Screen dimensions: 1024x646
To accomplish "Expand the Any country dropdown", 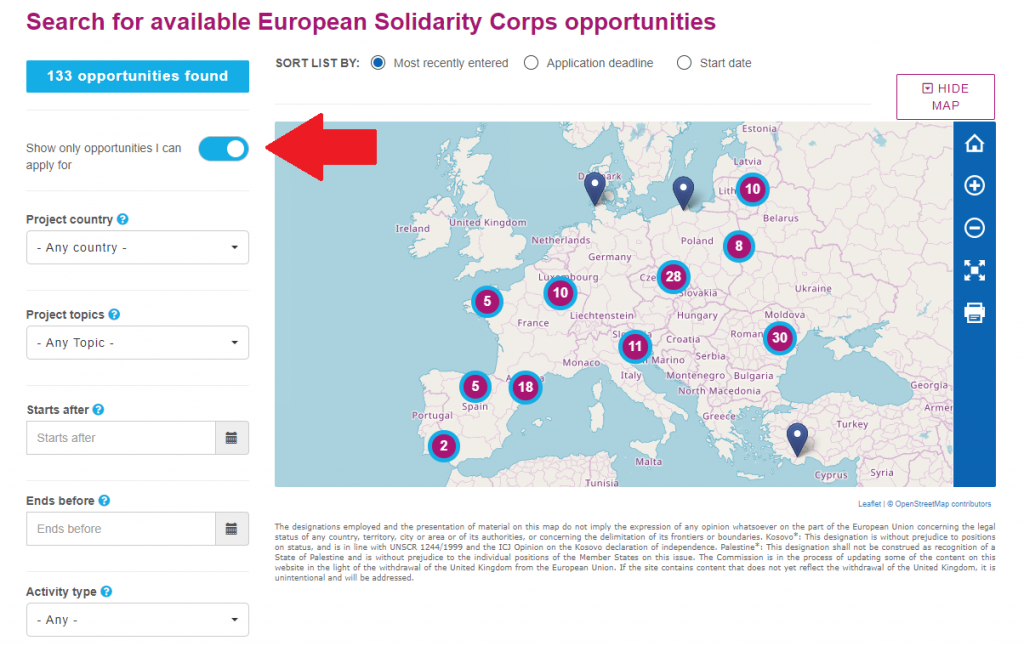I will 137,248.
